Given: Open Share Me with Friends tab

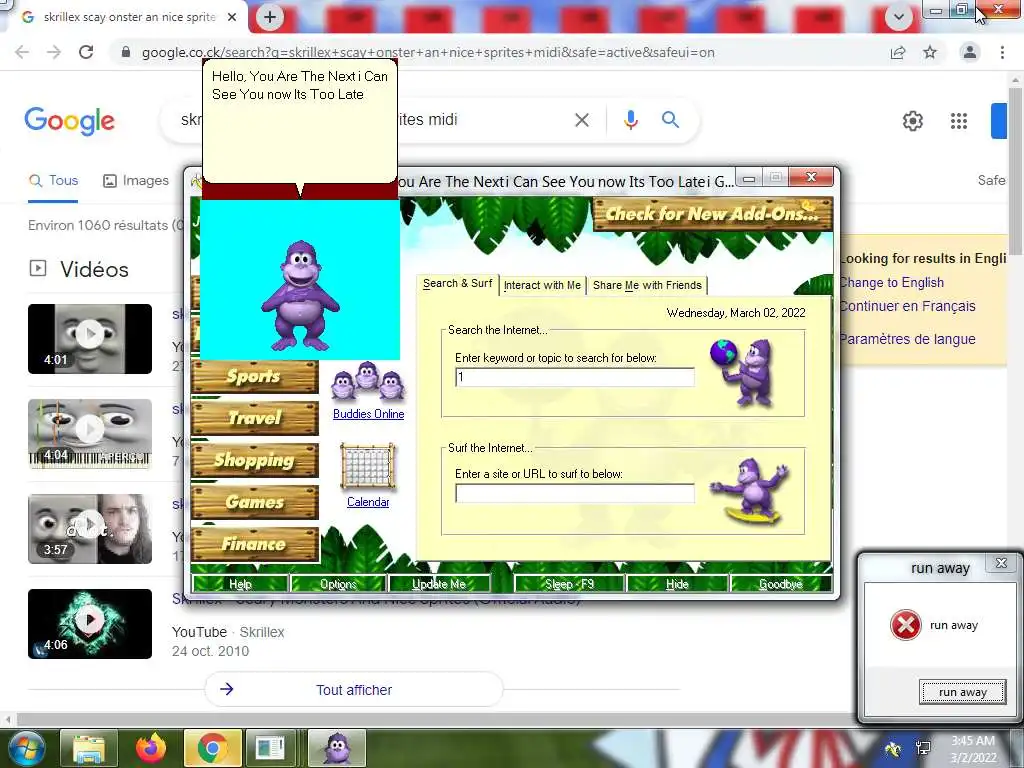Looking at the screenshot, I should pyautogui.click(x=647, y=285).
